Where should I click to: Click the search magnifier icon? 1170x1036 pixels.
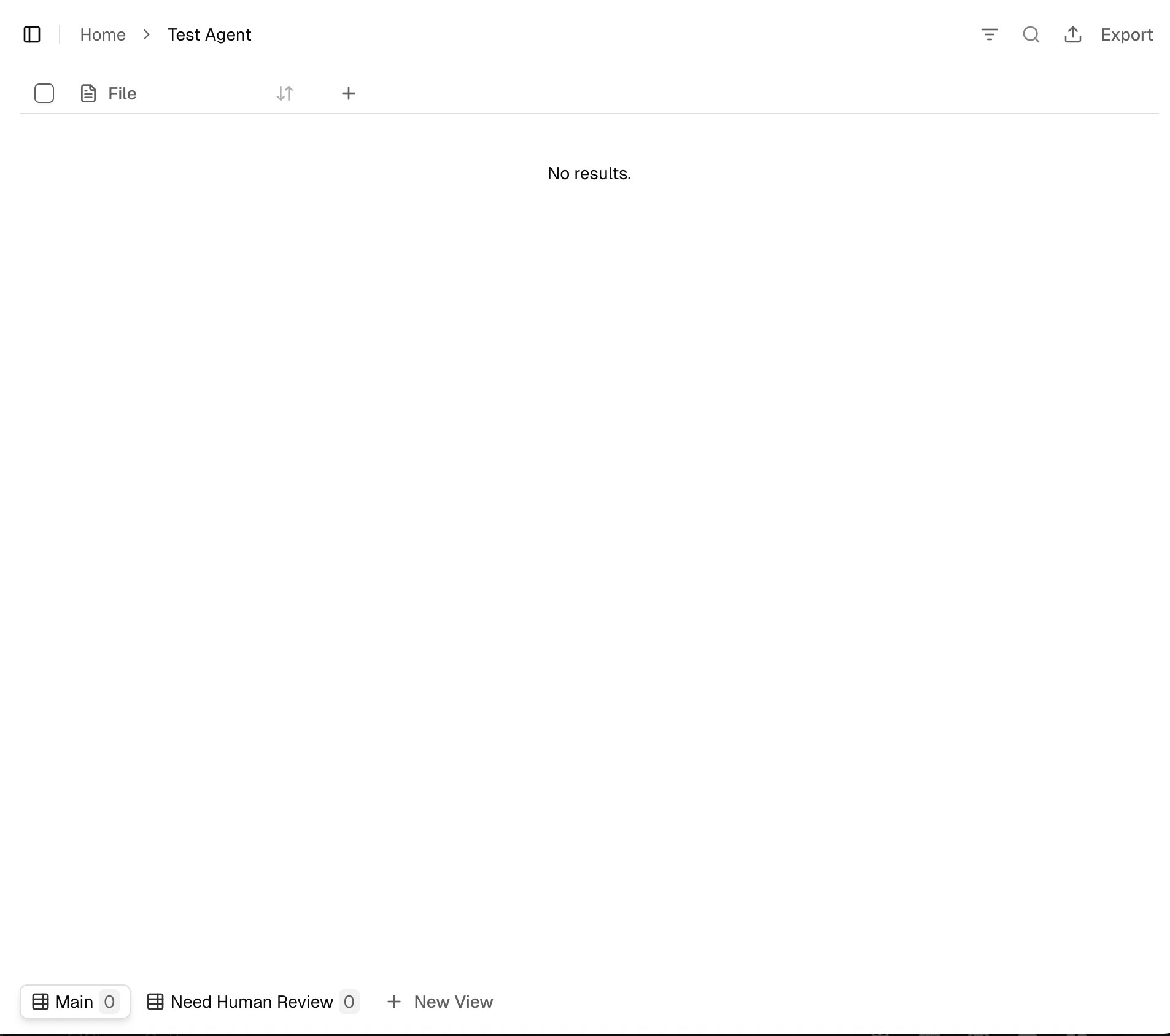point(1031,34)
